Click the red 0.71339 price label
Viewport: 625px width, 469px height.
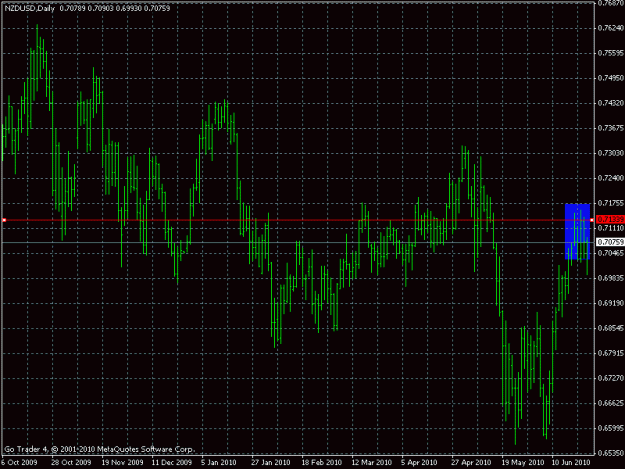pyautogui.click(x=610, y=220)
